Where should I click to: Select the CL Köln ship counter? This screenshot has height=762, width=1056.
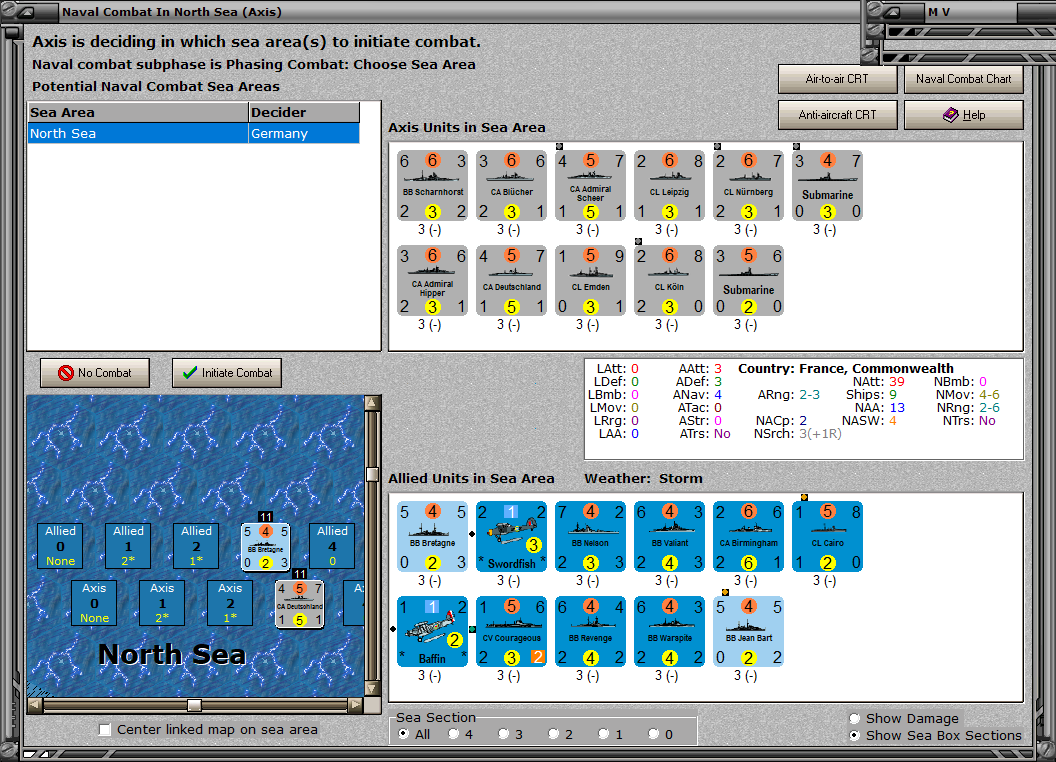pos(669,281)
